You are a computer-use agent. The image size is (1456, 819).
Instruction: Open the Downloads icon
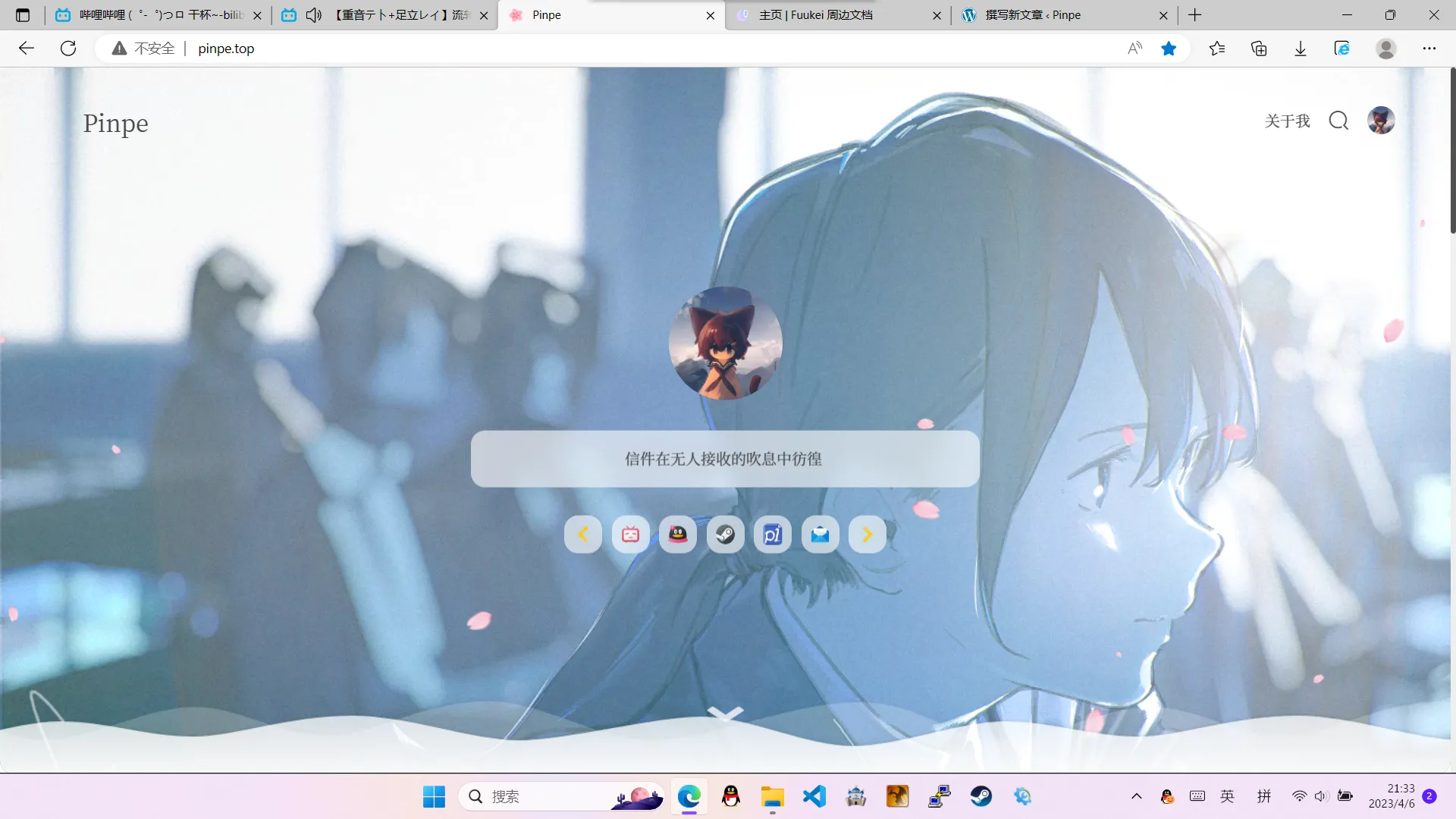point(1301,49)
